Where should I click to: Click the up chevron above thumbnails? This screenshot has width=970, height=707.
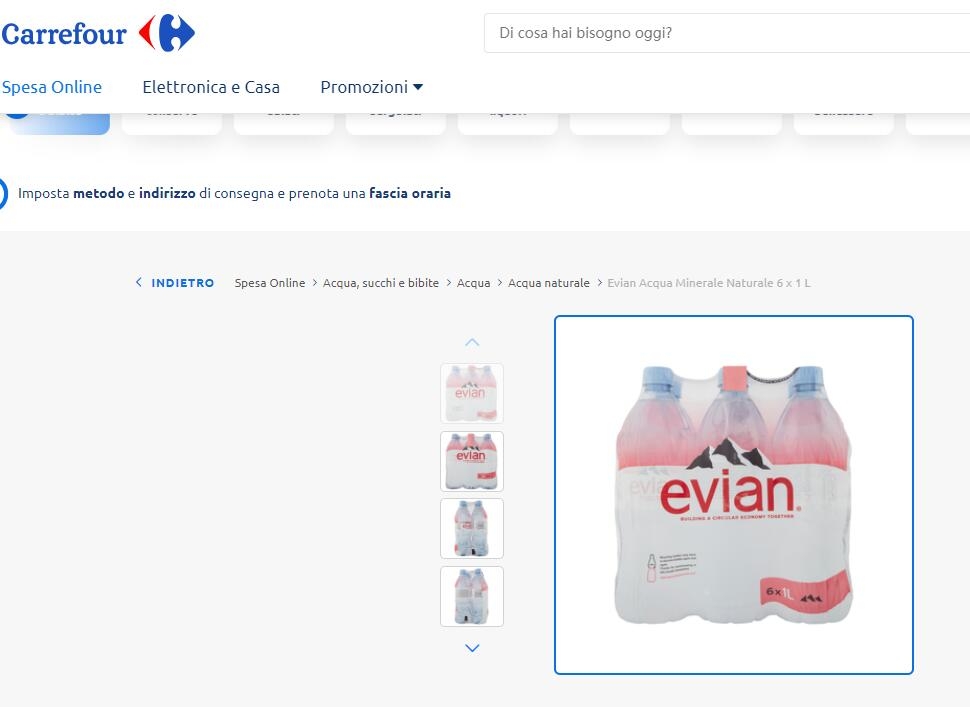tap(472, 342)
